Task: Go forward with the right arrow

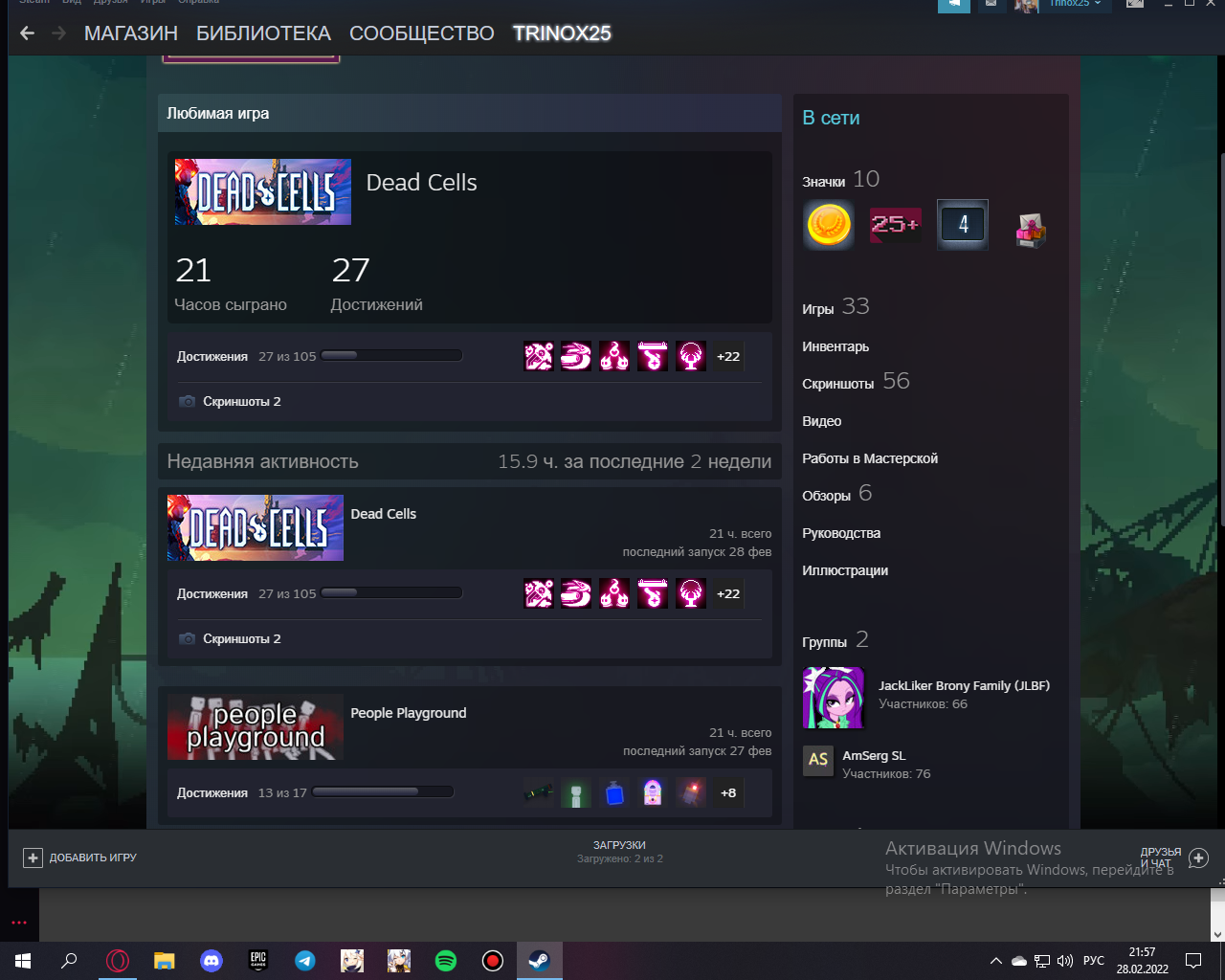Action: click(x=59, y=33)
